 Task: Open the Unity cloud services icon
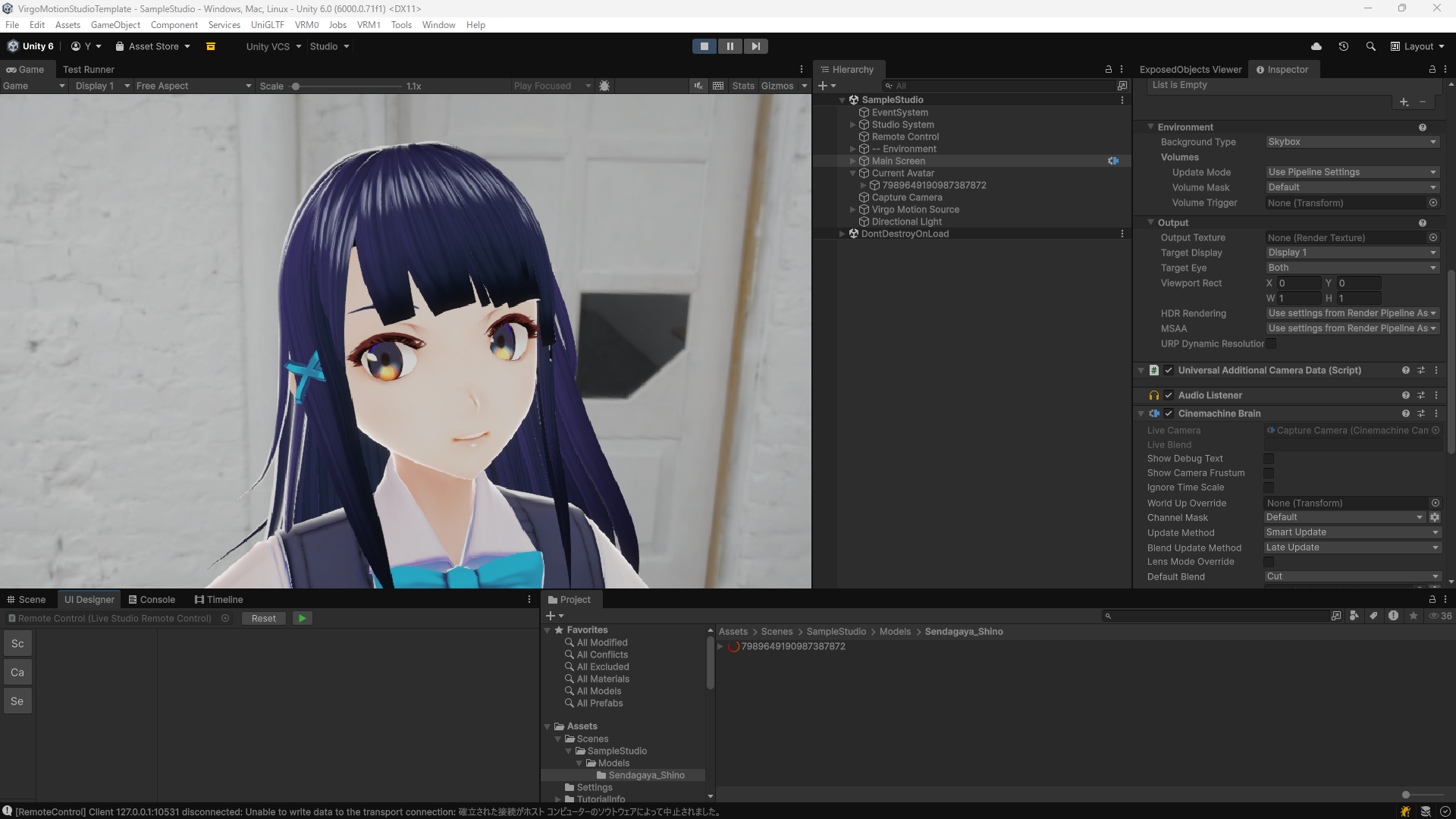tap(1316, 46)
